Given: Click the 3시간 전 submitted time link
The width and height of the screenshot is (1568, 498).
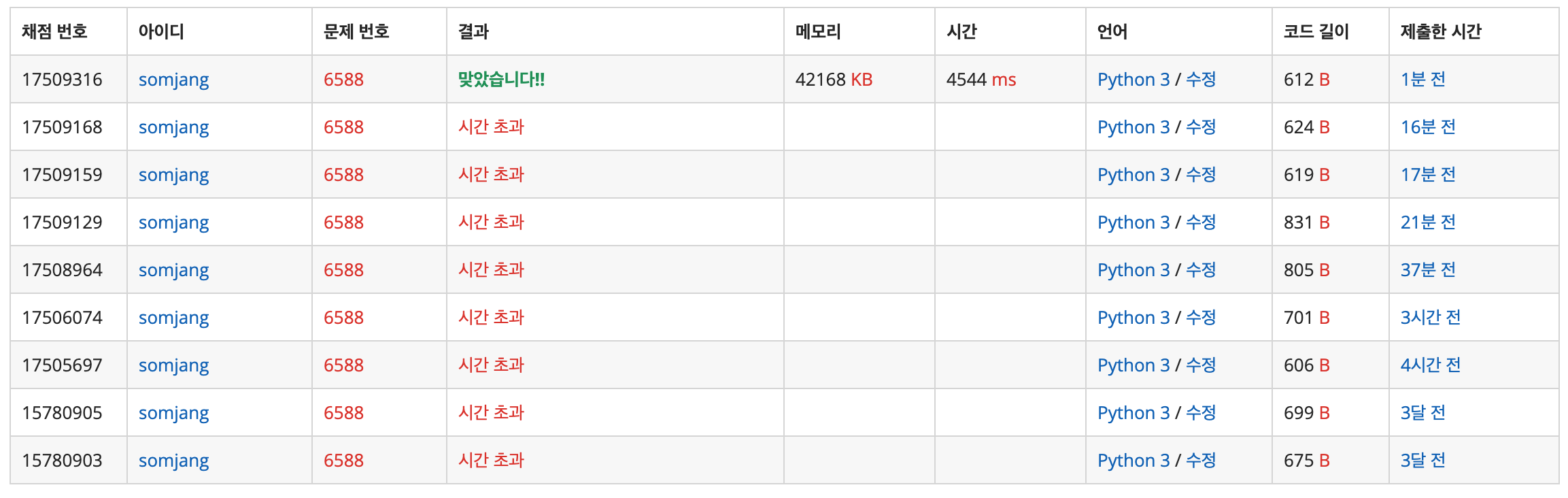Looking at the screenshot, I should coord(1431,318).
